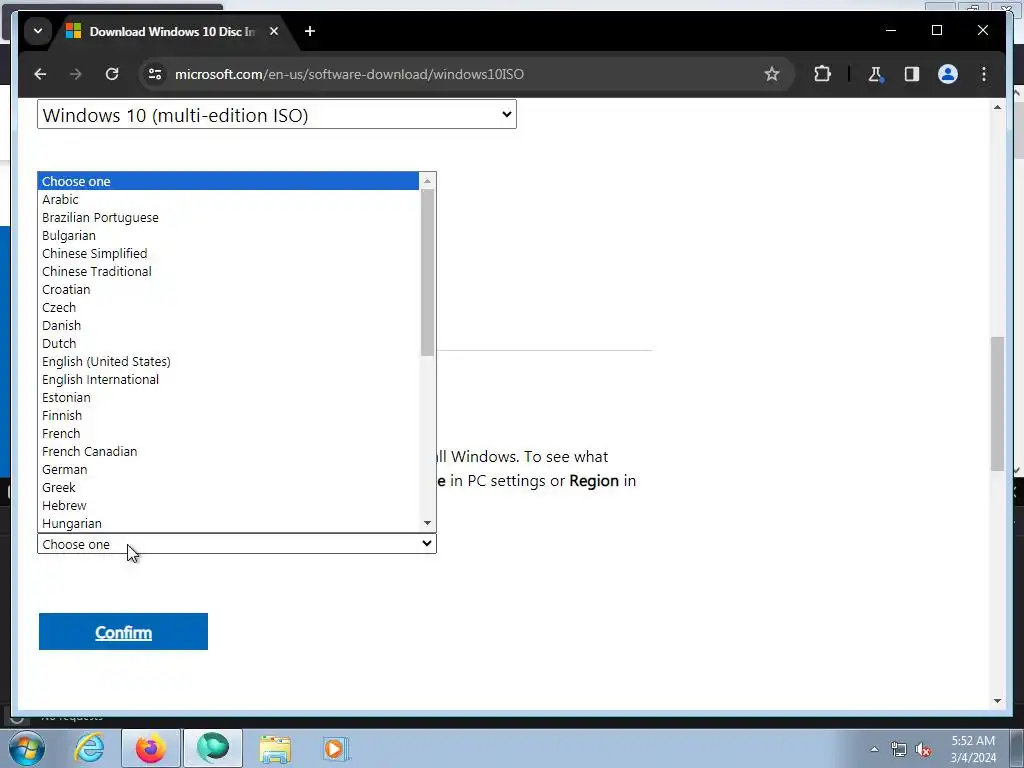Show hidden system tray icons

pyautogui.click(x=874, y=749)
